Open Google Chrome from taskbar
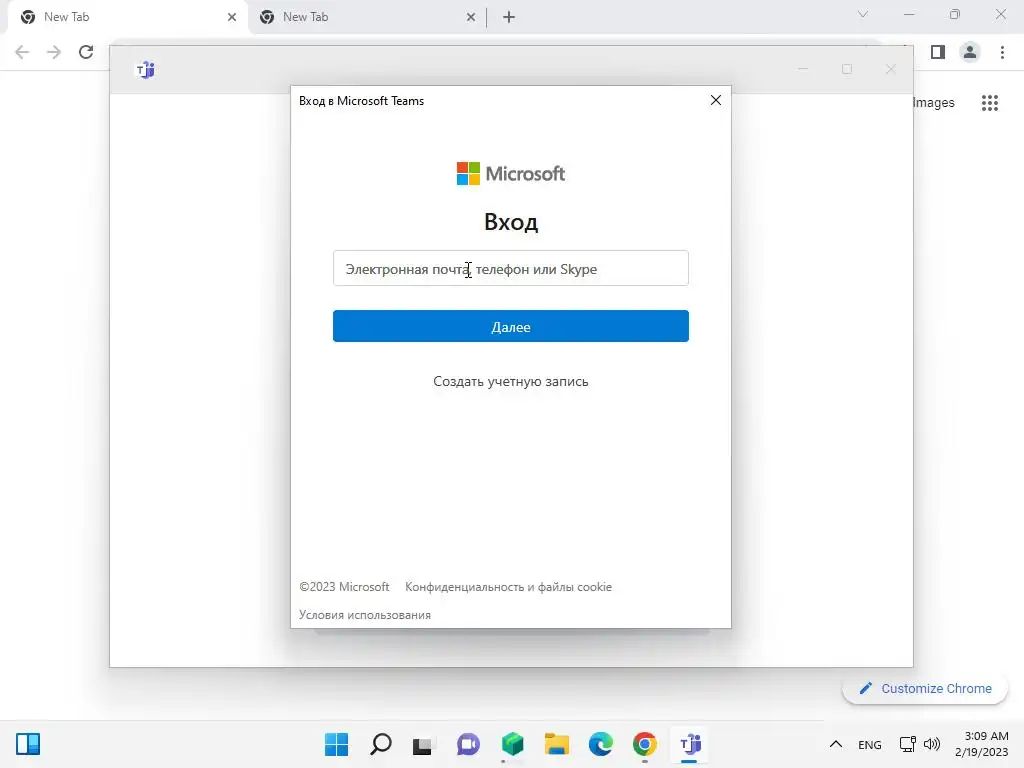The width and height of the screenshot is (1024, 768). (645, 744)
